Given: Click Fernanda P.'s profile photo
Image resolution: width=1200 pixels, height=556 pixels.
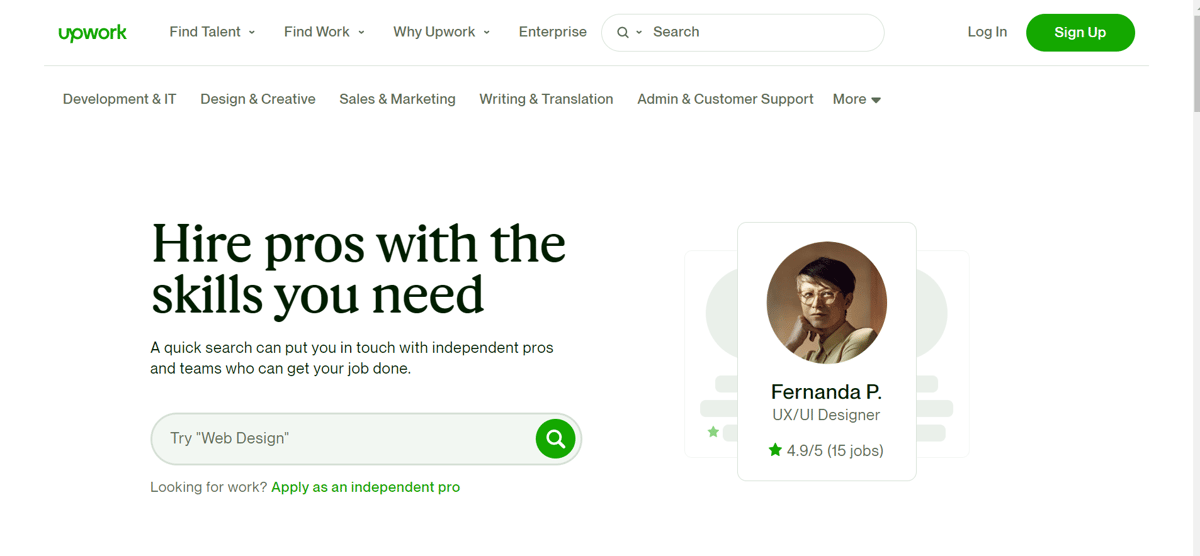Looking at the screenshot, I should [826, 302].
